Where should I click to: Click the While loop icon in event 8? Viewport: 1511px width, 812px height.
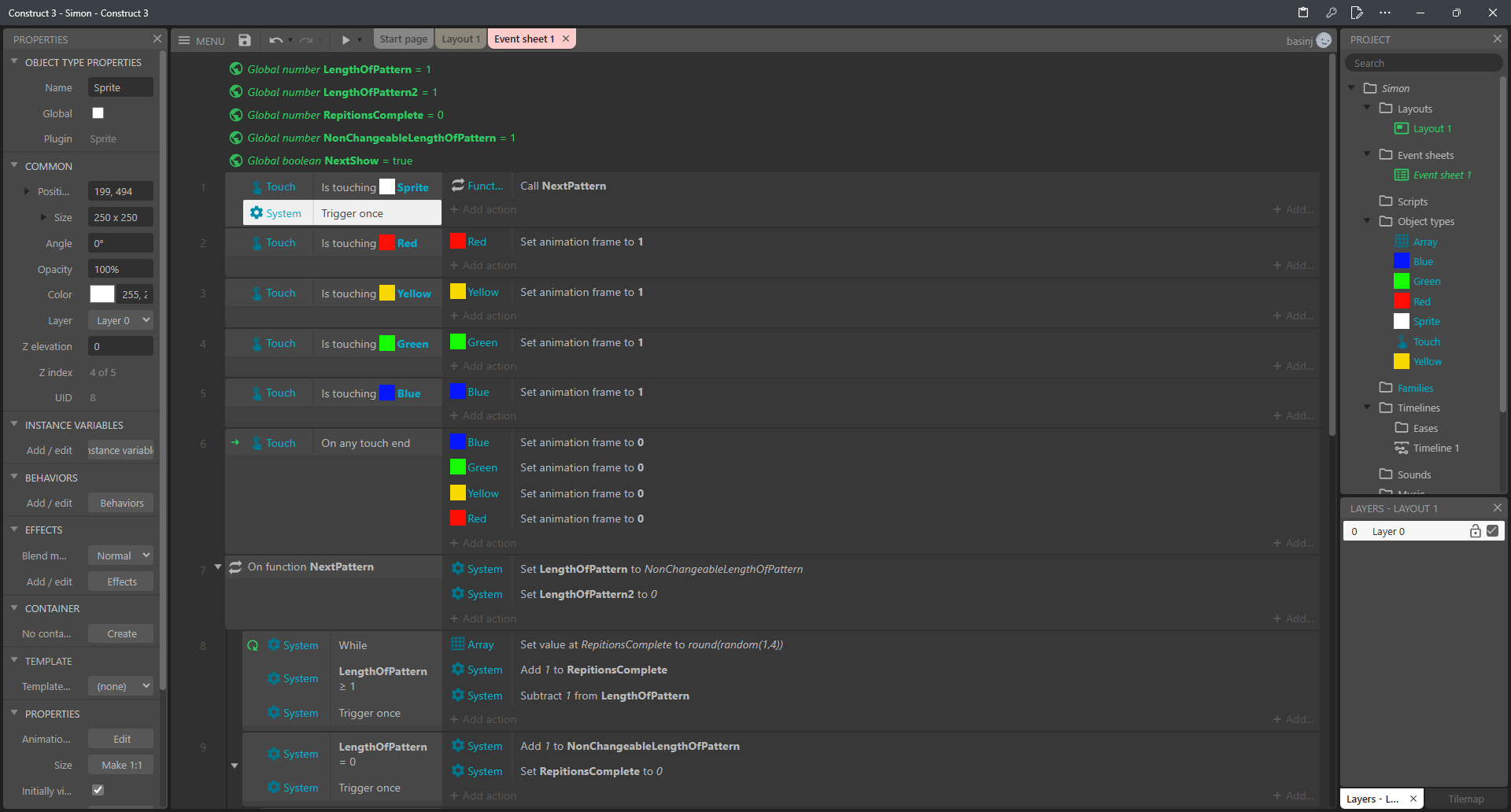click(x=253, y=645)
